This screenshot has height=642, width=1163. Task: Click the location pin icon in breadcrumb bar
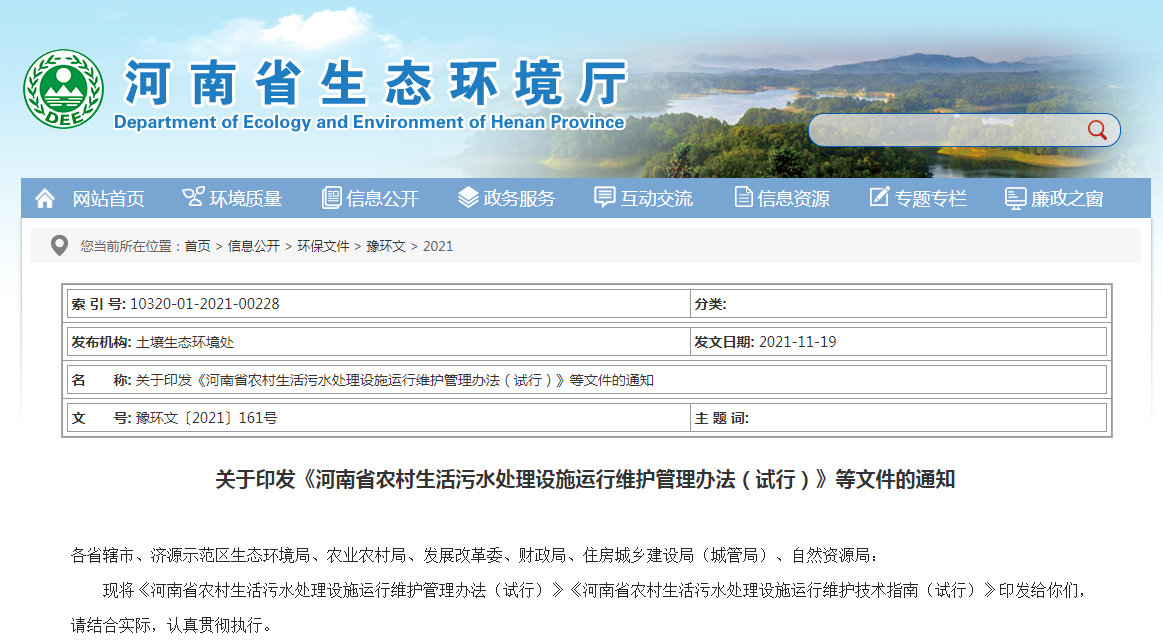tap(60, 245)
